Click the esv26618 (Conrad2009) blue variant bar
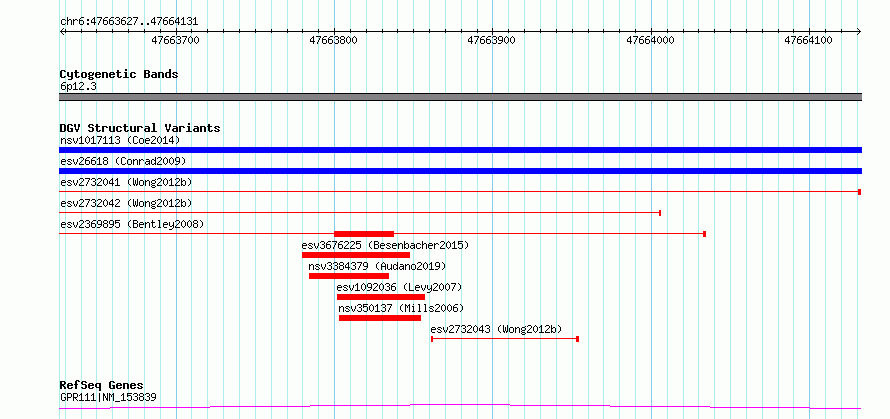The image size is (890, 419). click(x=460, y=171)
